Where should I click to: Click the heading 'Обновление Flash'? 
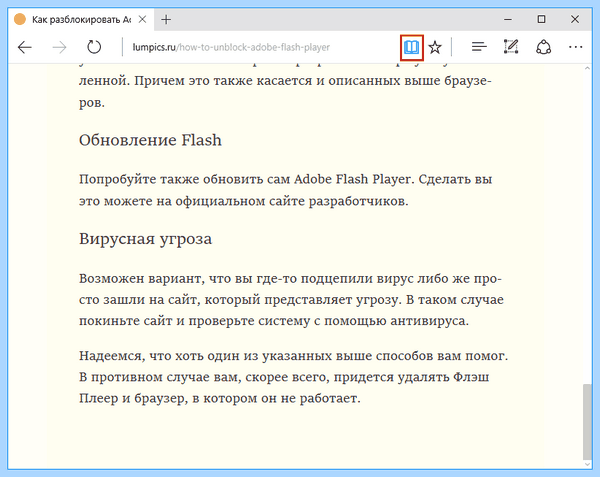tap(150, 140)
